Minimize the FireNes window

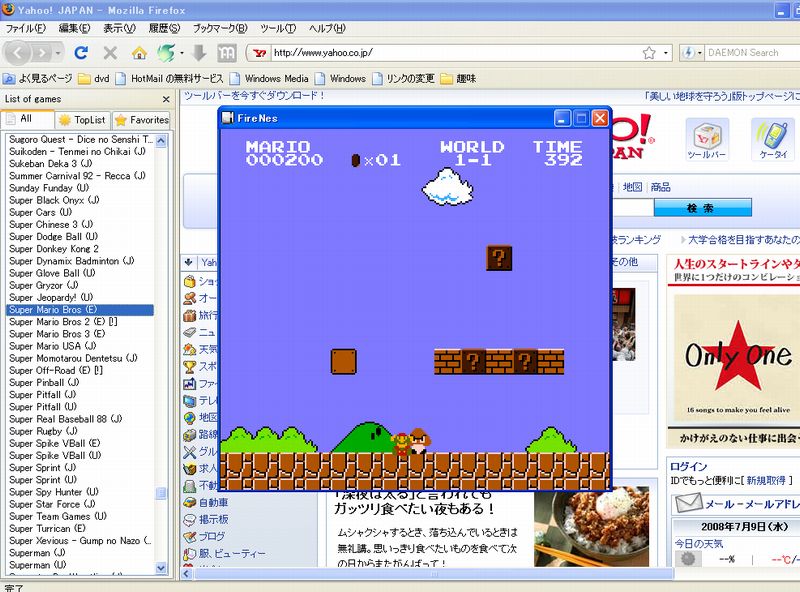coord(562,118)
